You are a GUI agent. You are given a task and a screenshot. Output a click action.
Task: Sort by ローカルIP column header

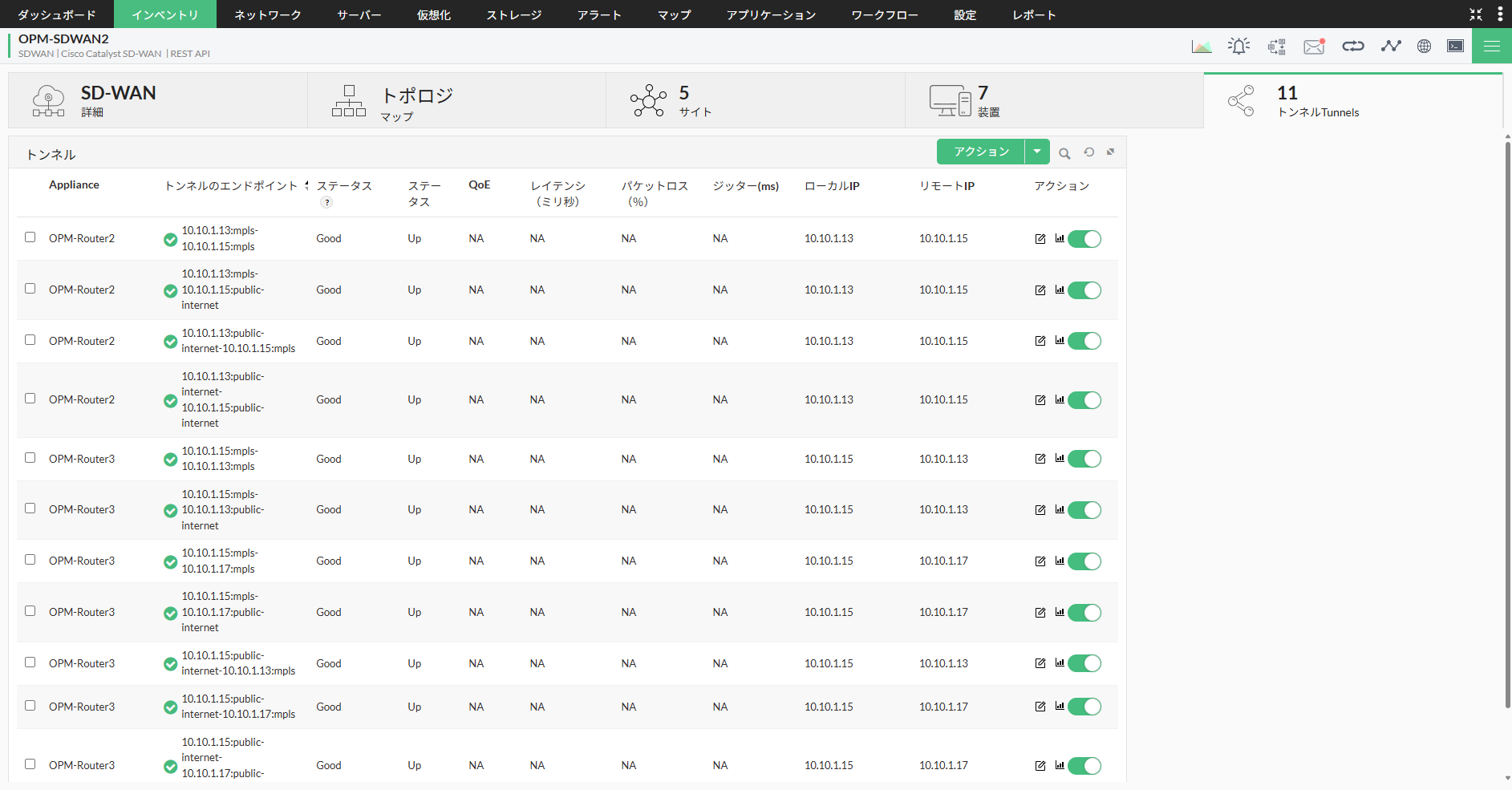click(x=832, y=185)
